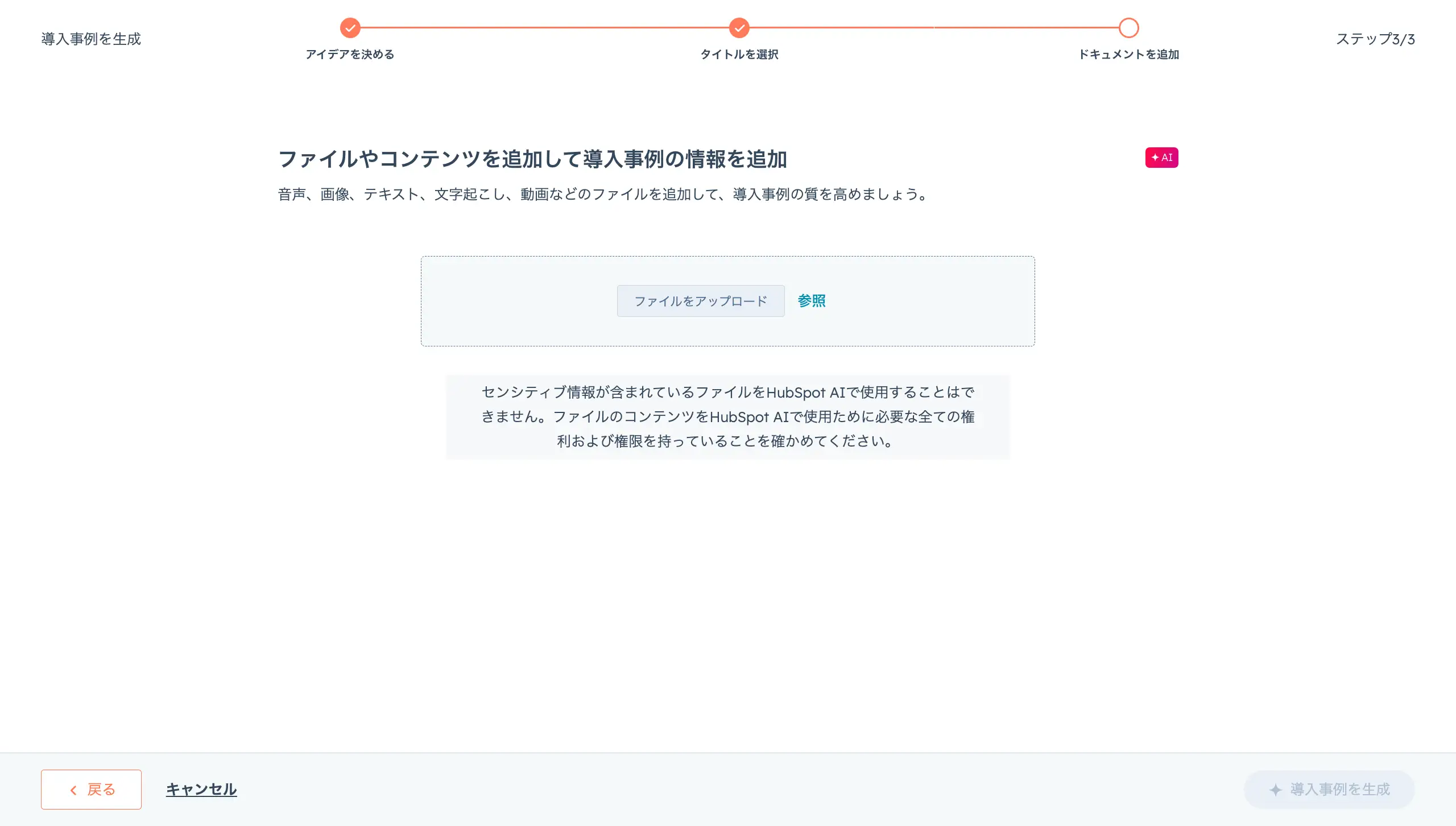Click the checkmark circle for タイトルを選択 step
This screenshot has width=1456, height=826.
coord(739,27)
